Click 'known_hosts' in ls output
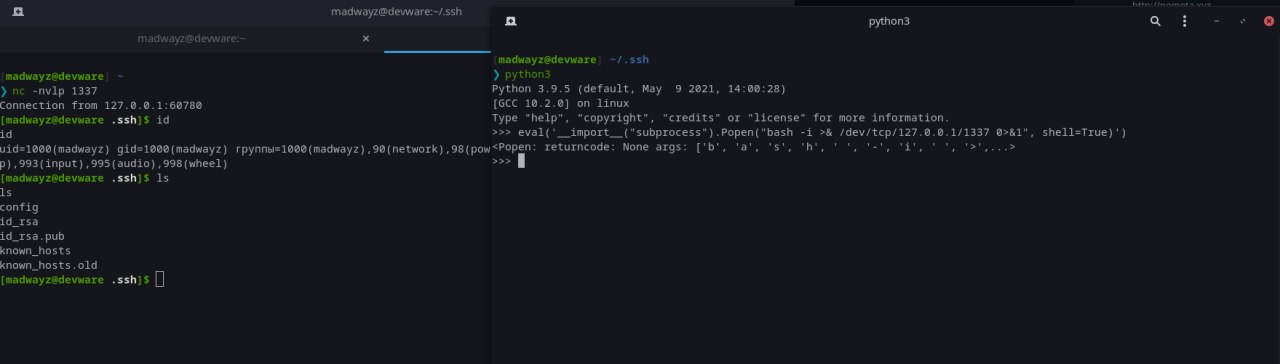The height and width of the screenshot is (364, 1280). coord(36,250)
